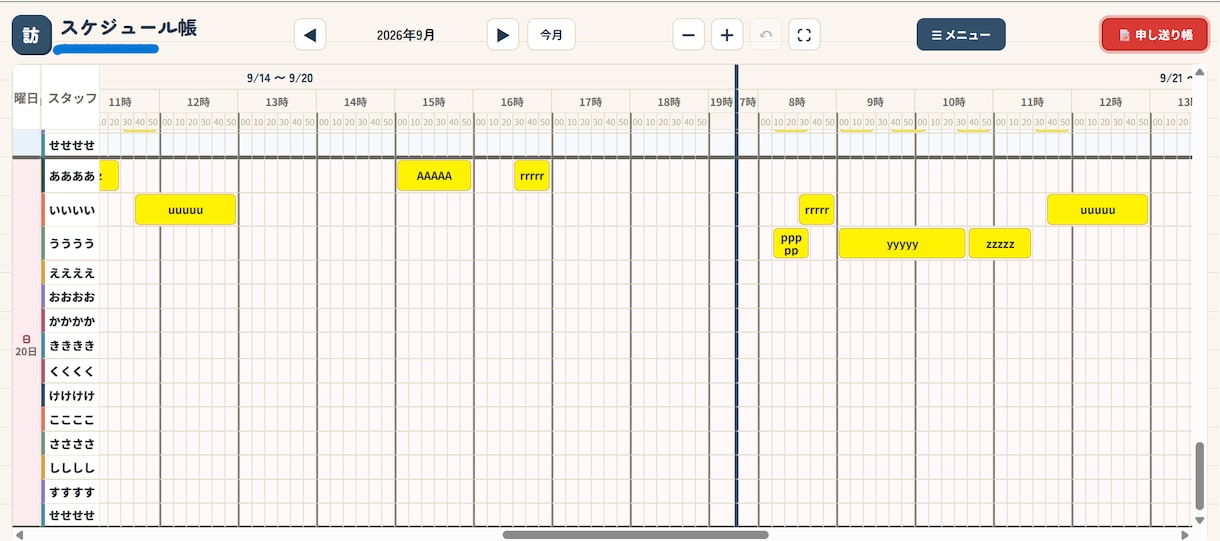
Task: Click the dark blue current-time marker line
Action: (x=736, y=295)
